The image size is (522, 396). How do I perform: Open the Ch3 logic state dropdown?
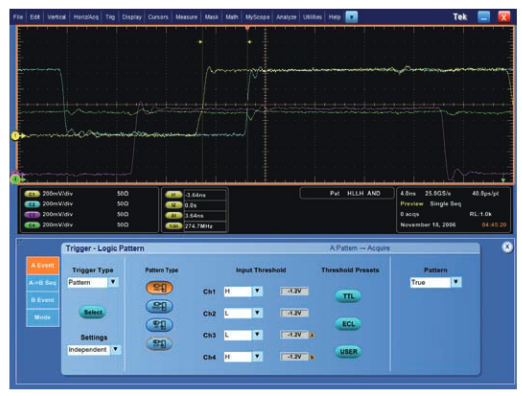click(257, 335)
